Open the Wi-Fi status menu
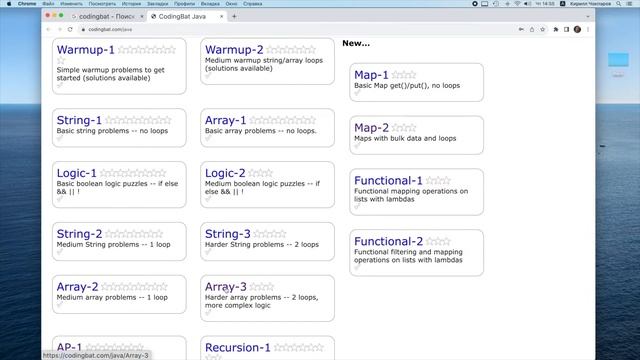The image size is (640, 360). pos(517,4)
